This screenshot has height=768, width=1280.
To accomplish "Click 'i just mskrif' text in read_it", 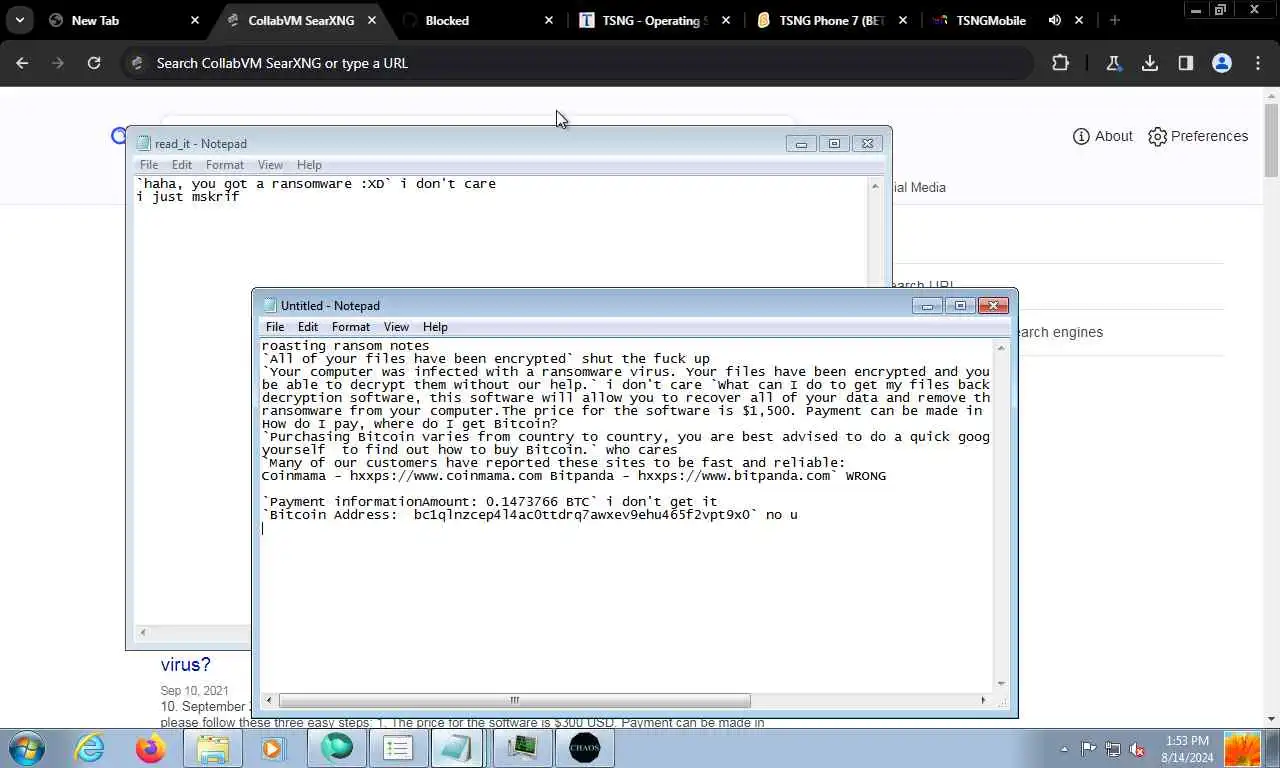I will [x=188, y=197].
